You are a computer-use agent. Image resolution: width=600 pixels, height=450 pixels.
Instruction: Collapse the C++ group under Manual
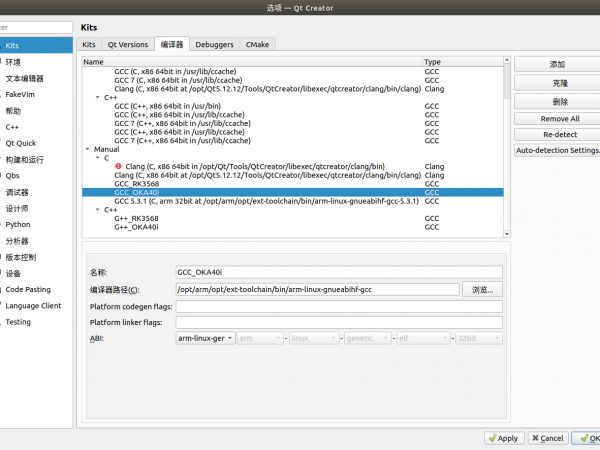(98, 210)
